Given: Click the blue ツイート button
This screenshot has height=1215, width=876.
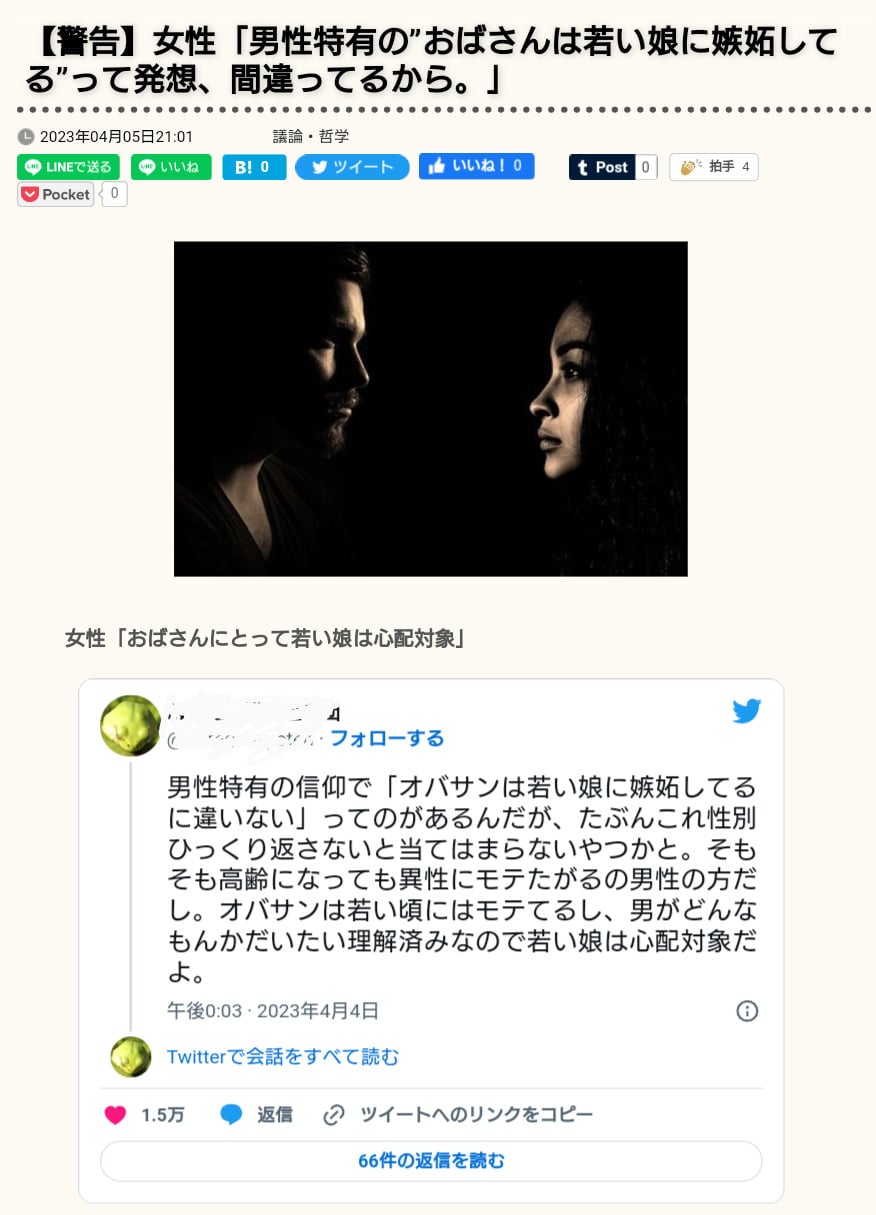Looking at the screenshot, I should click(x=352, y=167).
